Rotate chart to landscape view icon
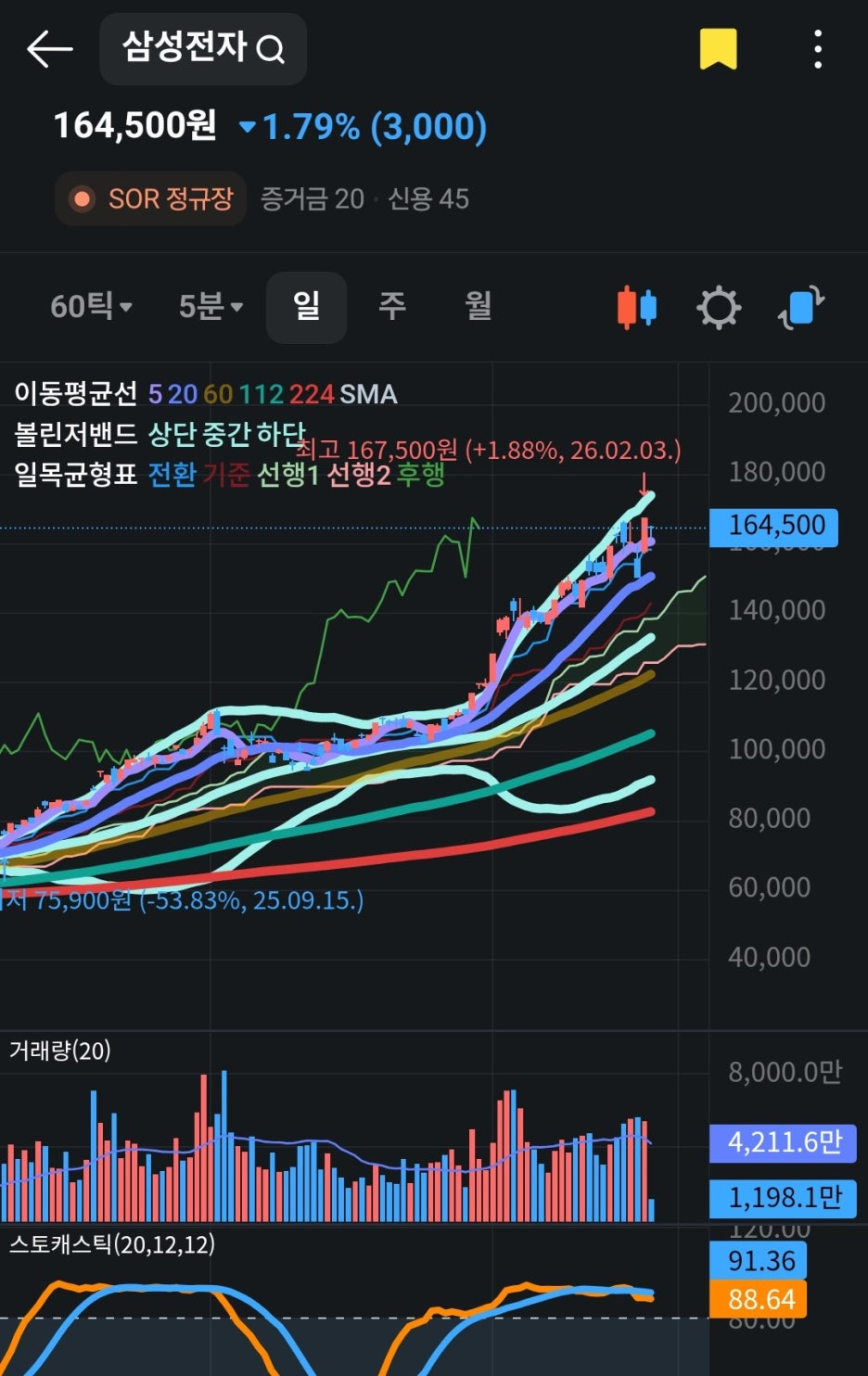The width and height of the screenshot is (868, 1376). pos(801,307)
